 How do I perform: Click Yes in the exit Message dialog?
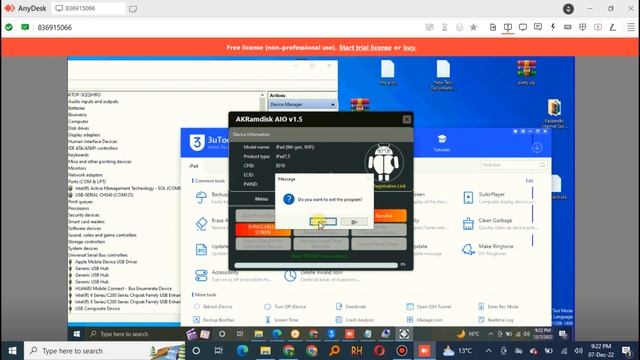323,222
